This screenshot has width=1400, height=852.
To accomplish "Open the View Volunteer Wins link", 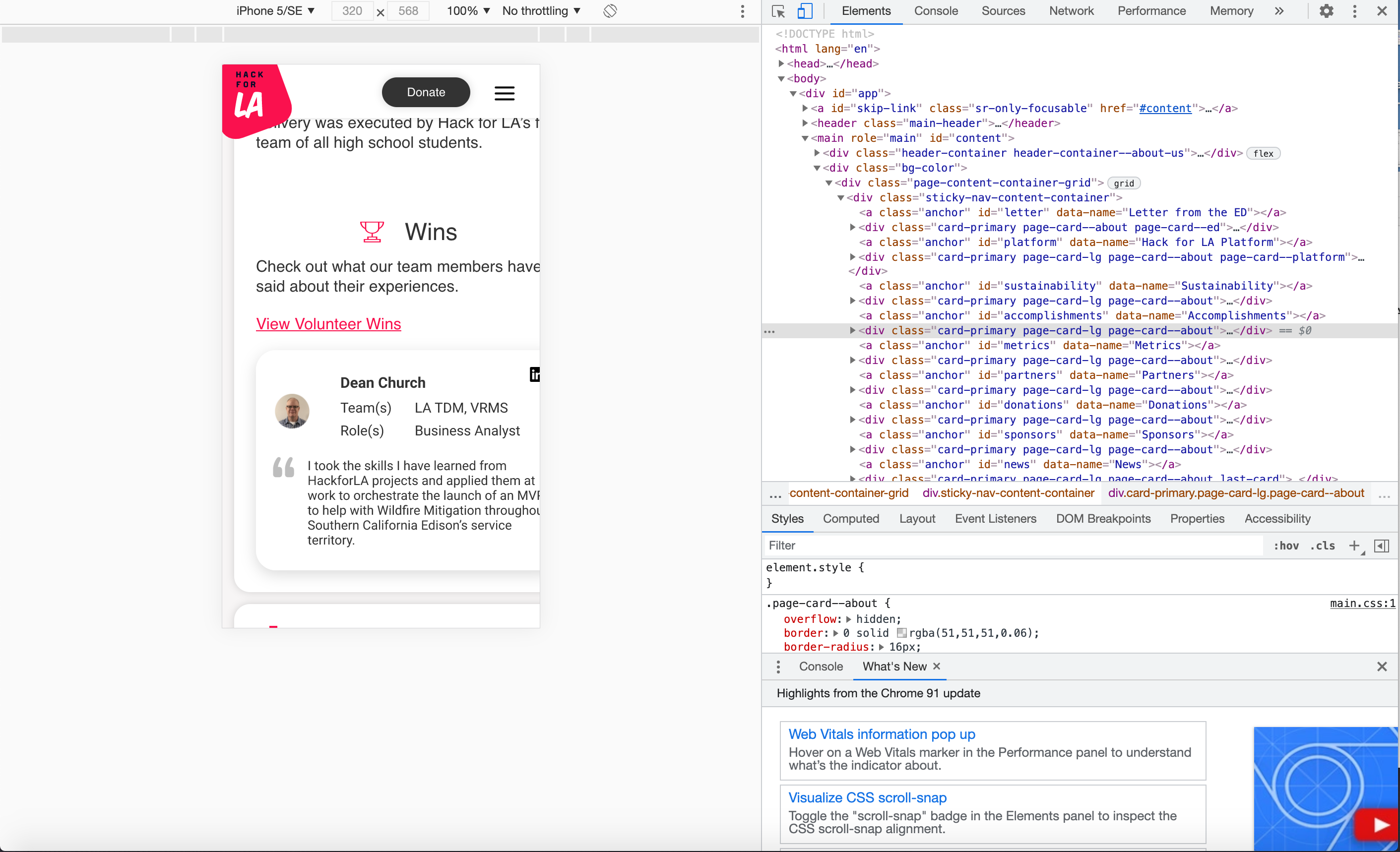I will coord(328,324).
